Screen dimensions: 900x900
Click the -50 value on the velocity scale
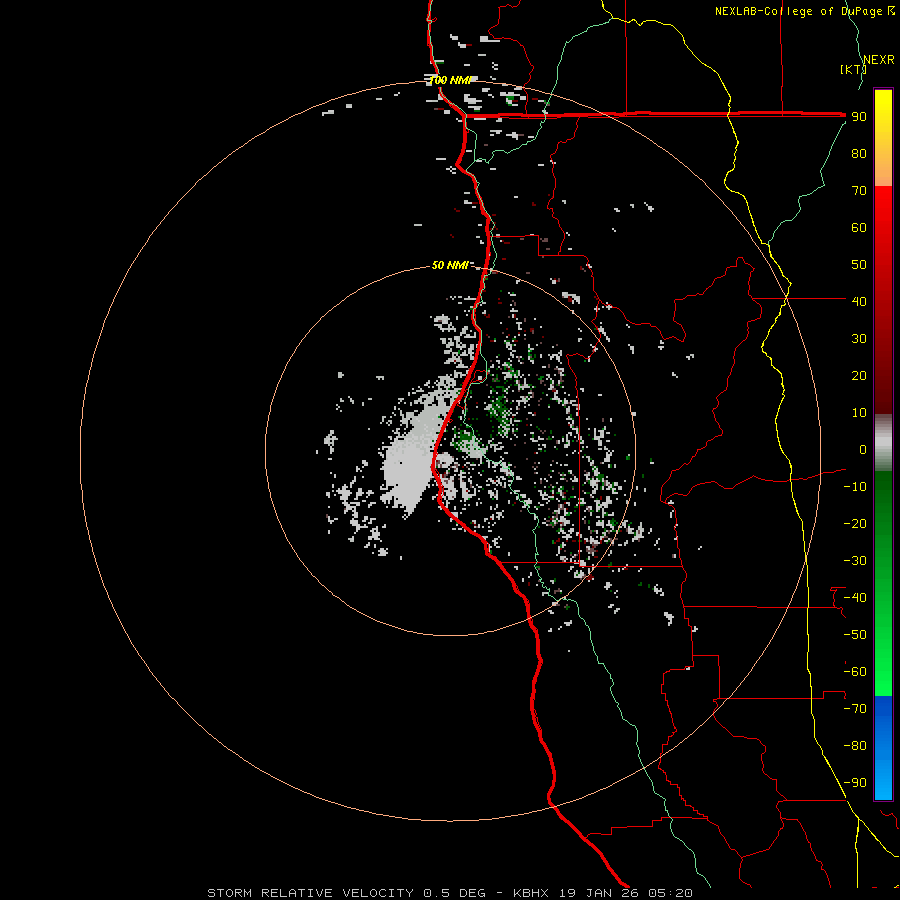click(855, 635)
